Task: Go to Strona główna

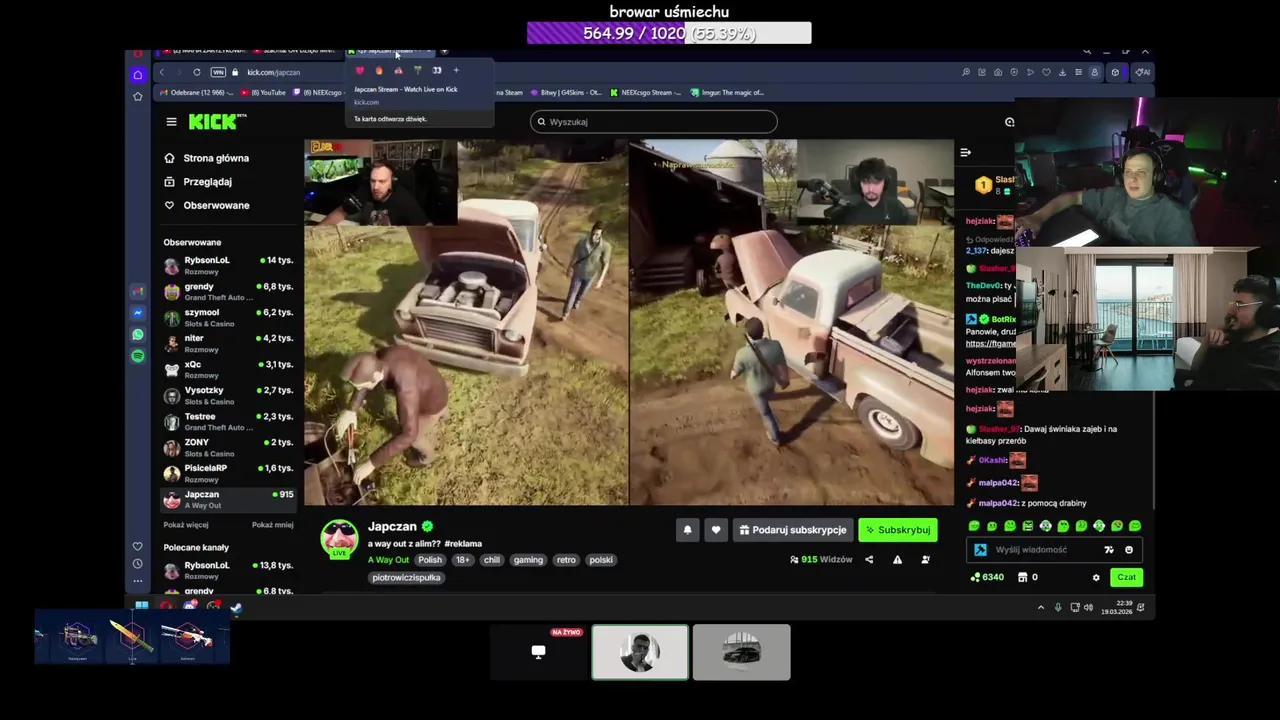Action: tap(207, 158)
